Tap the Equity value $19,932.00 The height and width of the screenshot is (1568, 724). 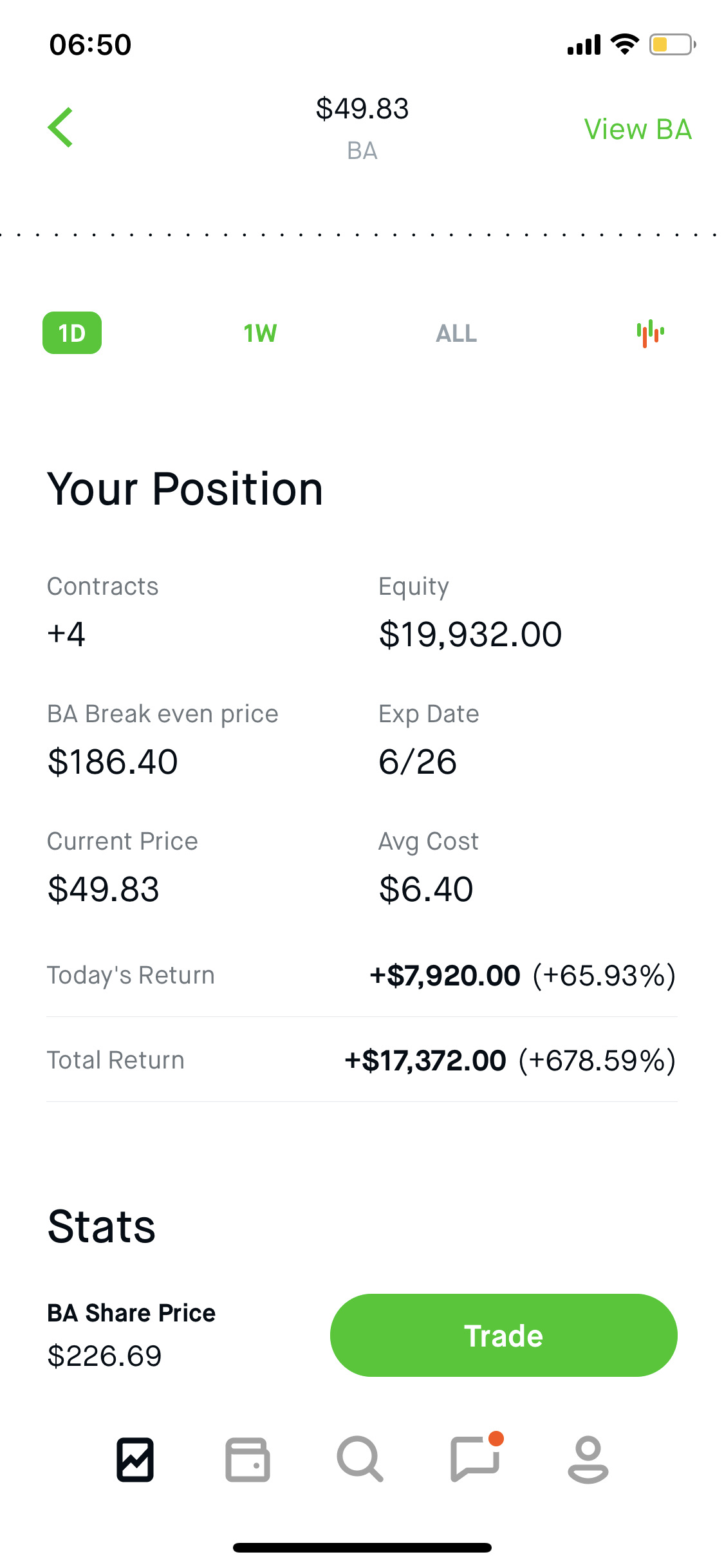coord(470,634)
